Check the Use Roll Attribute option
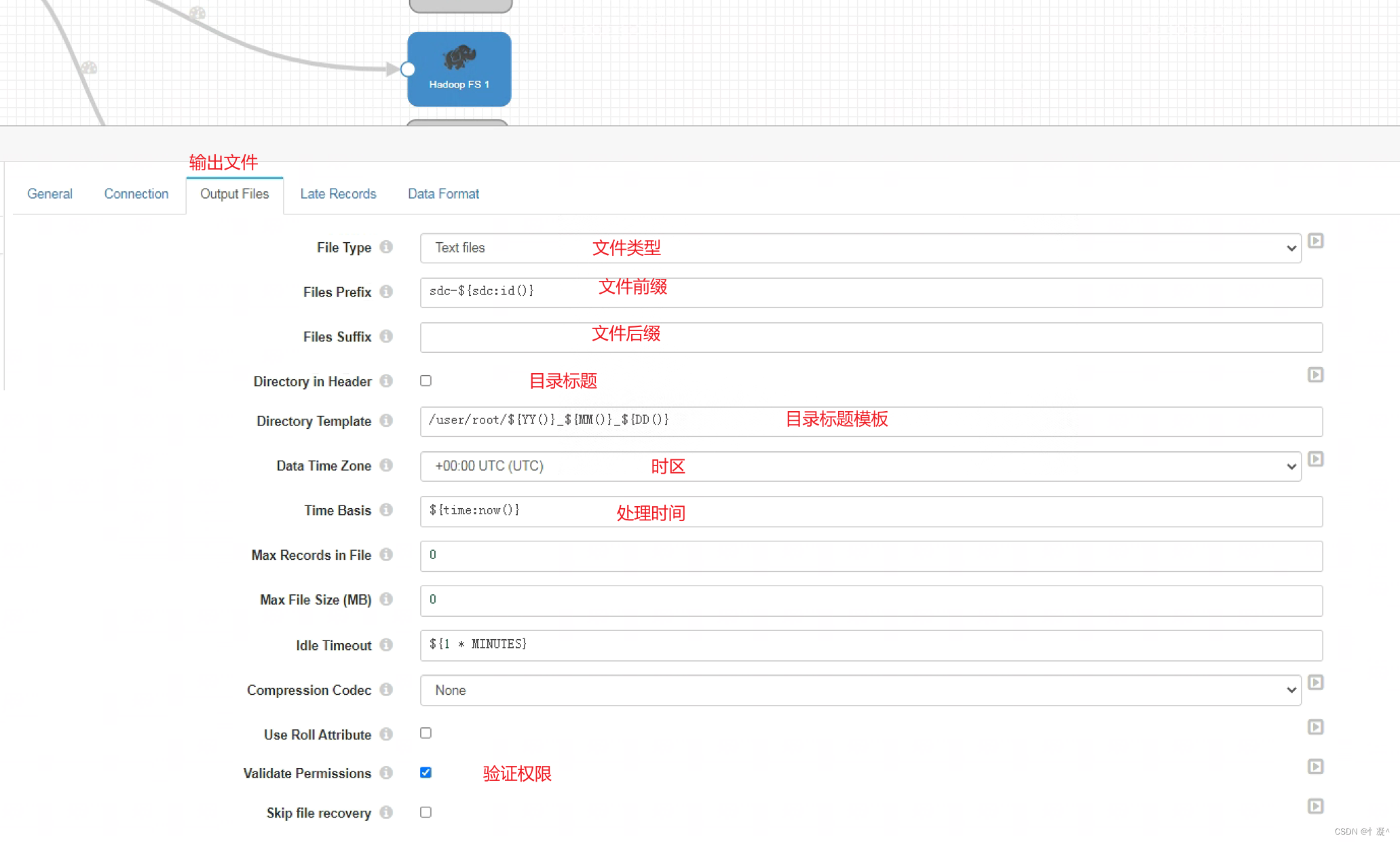The image size is (1400, 842). pos(425,733)
